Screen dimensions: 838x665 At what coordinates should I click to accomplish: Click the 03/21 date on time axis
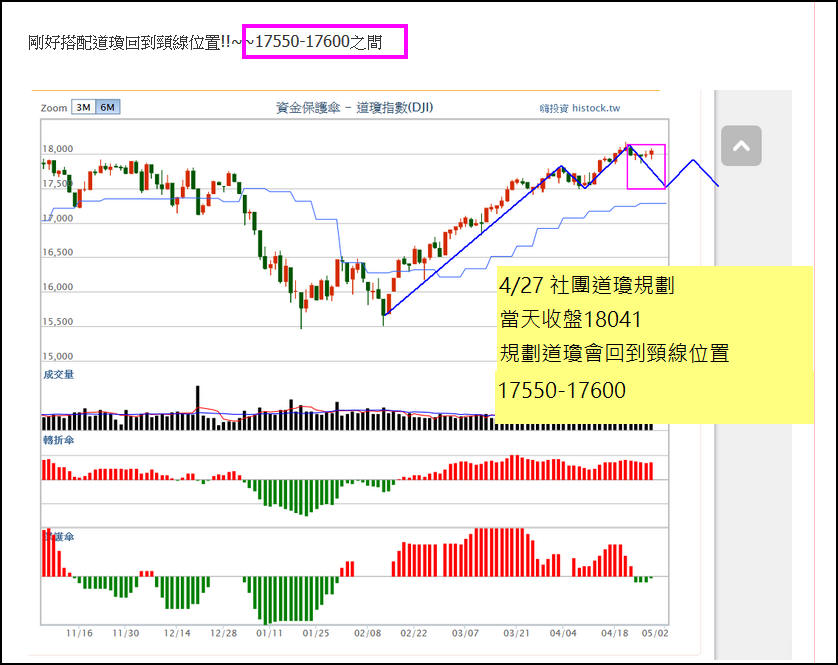click(516, 633)
